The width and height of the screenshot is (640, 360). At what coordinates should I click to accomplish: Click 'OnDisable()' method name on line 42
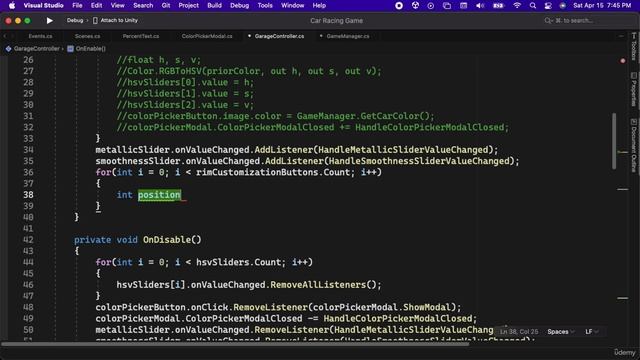coord(172,240)
